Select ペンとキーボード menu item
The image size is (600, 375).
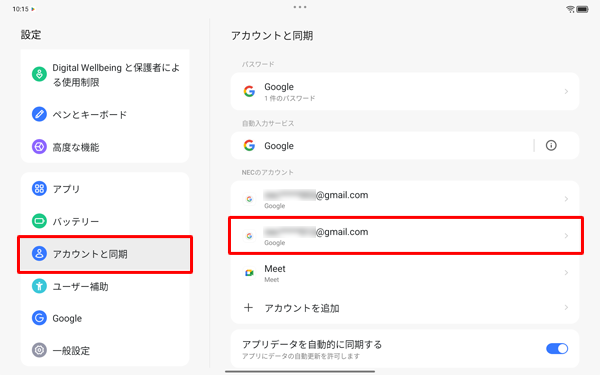(x=105, y=114)
